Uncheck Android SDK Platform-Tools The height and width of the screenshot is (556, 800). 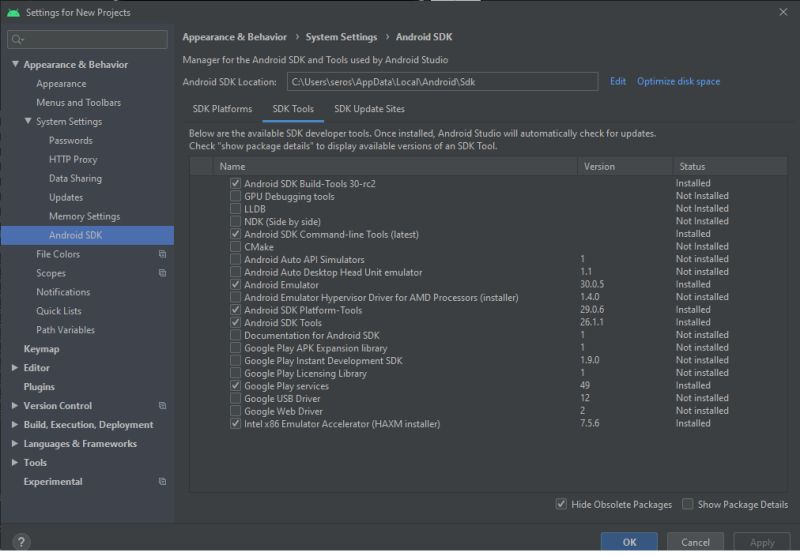tap(235, 310)
